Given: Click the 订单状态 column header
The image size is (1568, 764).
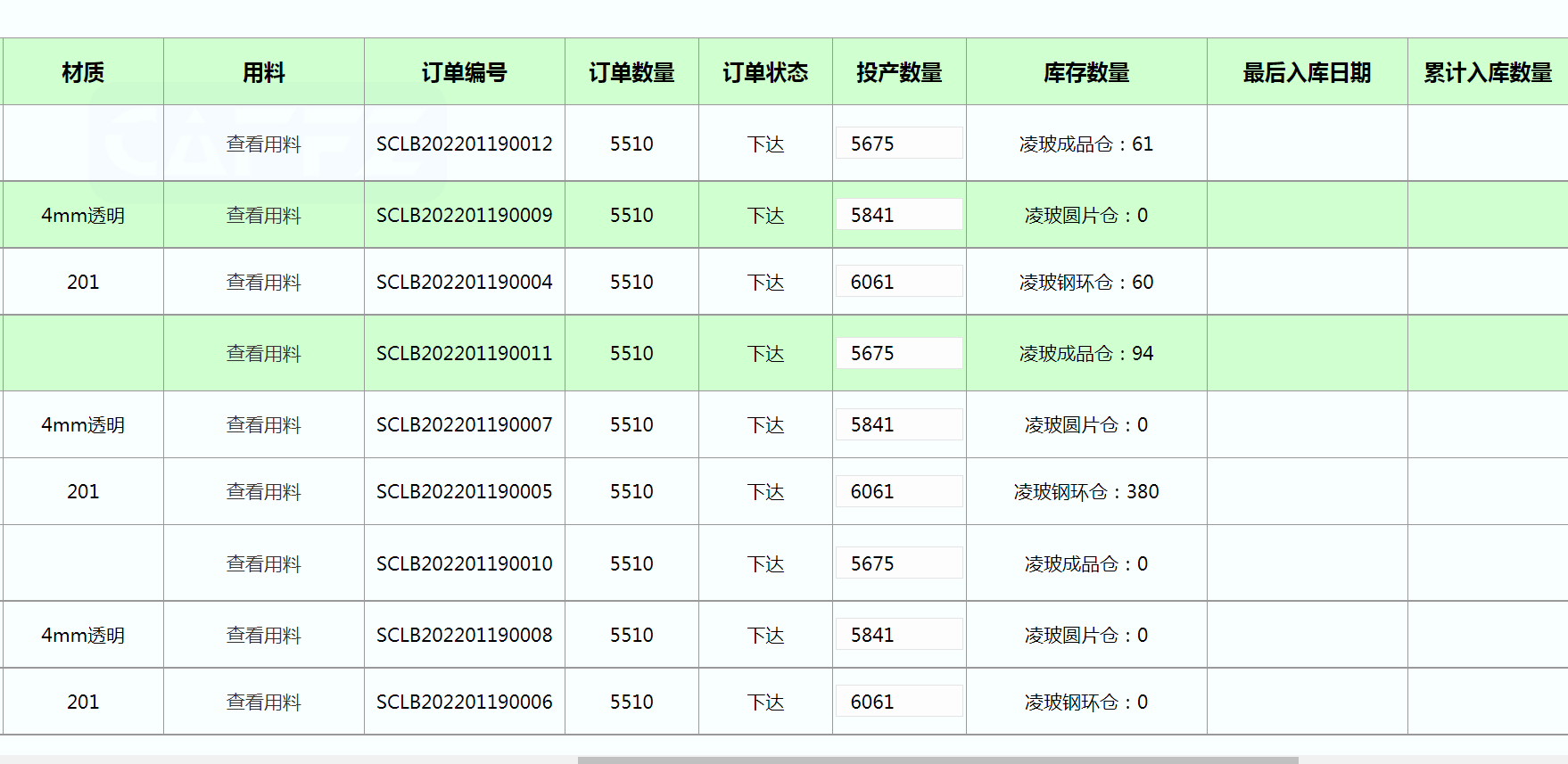Looking at the screenshot, I should tap(765, 72).
